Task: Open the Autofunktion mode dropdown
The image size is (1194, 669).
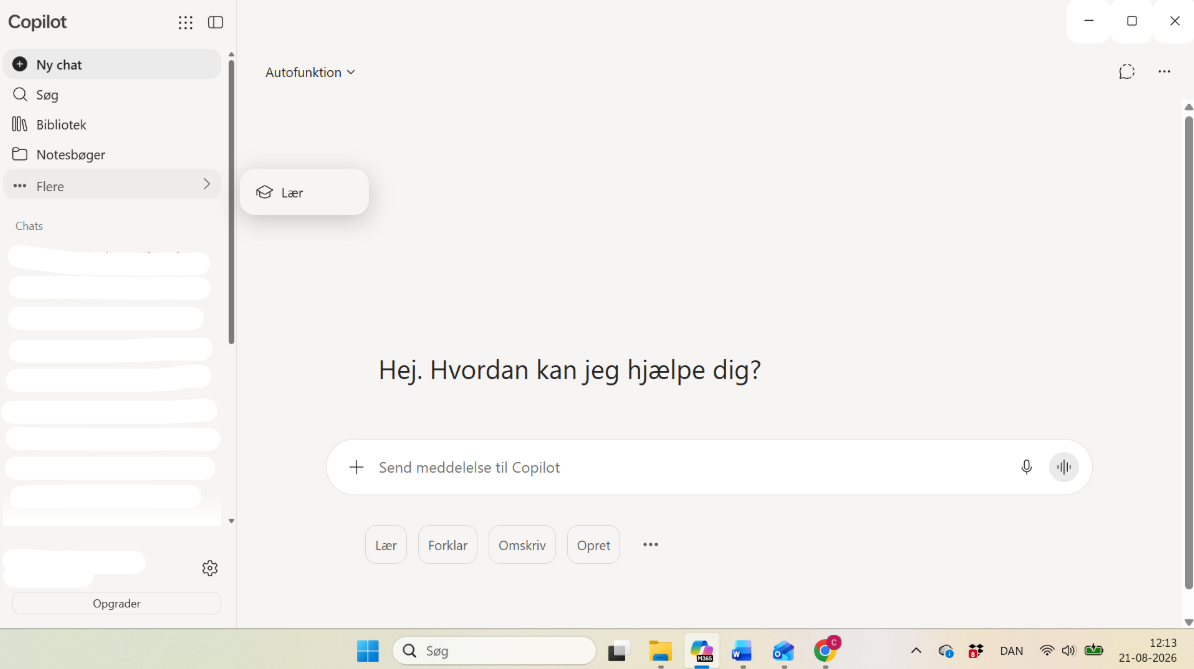Action: [310, 72]
